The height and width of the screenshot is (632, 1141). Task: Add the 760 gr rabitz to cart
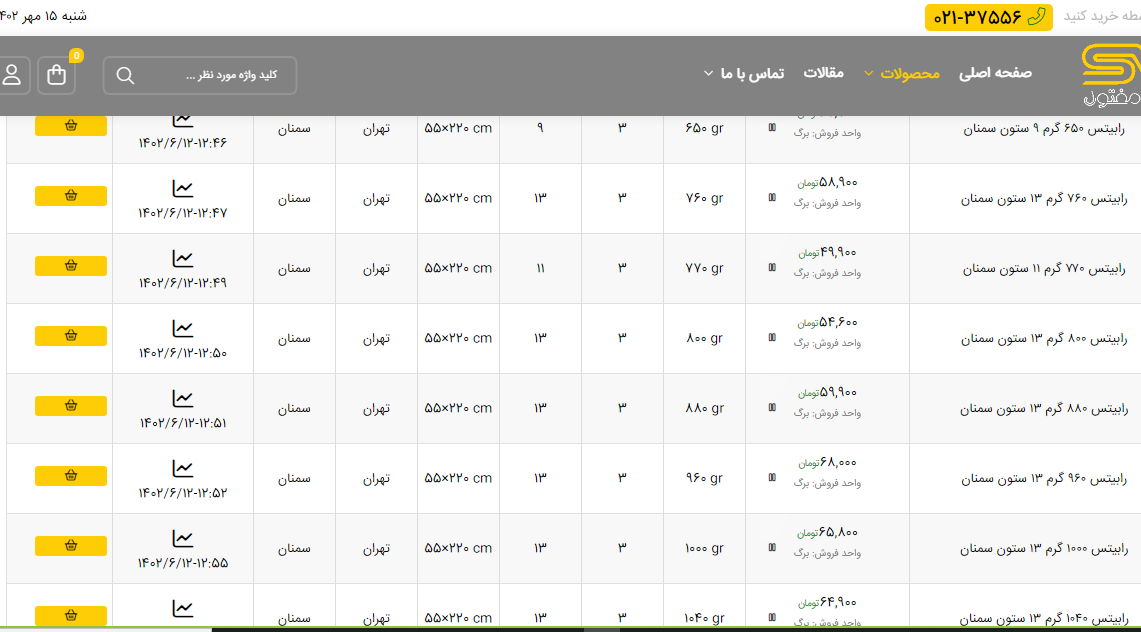[x=71, y=196]
